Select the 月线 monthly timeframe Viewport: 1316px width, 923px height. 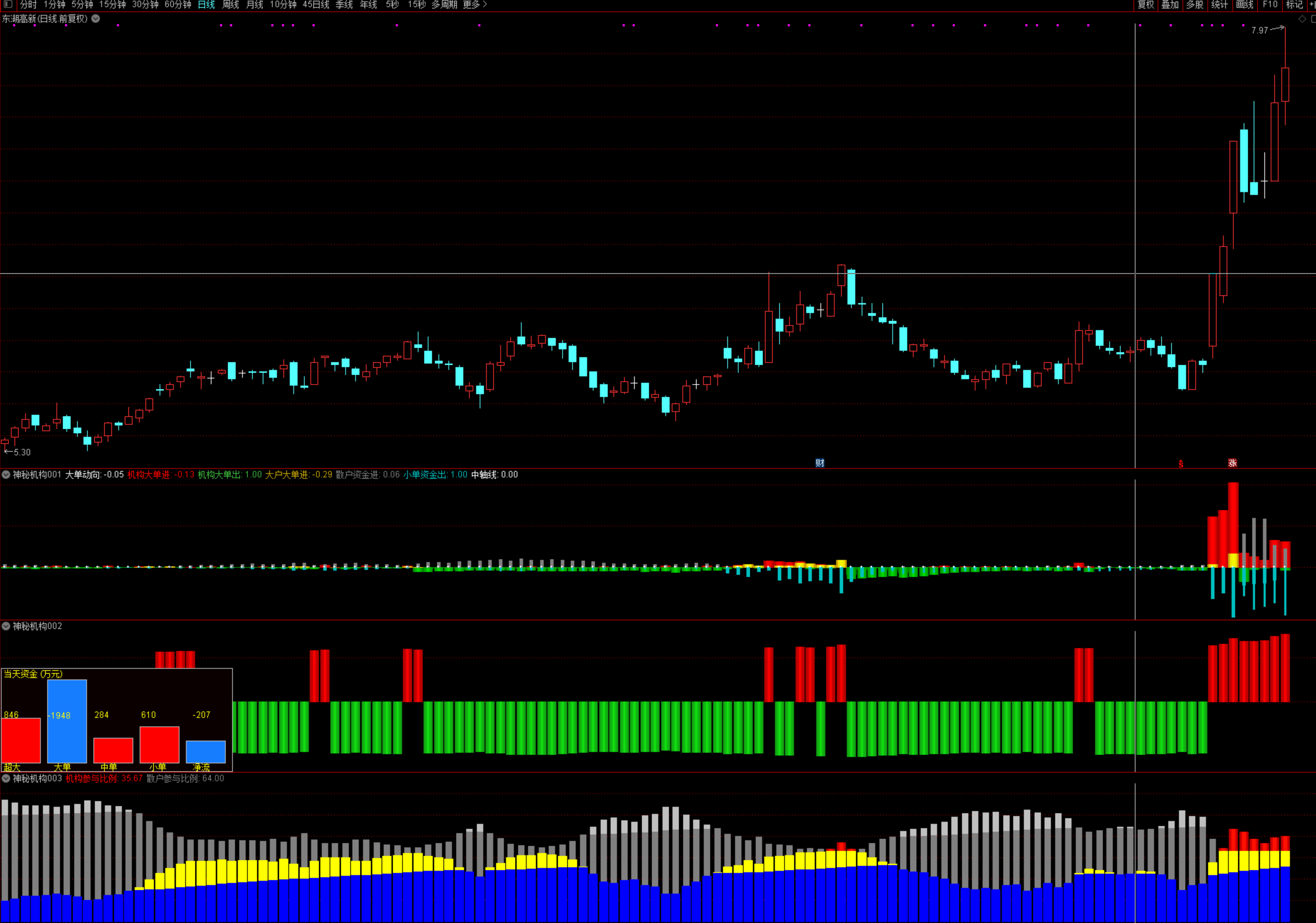click(x=255, y=5)
